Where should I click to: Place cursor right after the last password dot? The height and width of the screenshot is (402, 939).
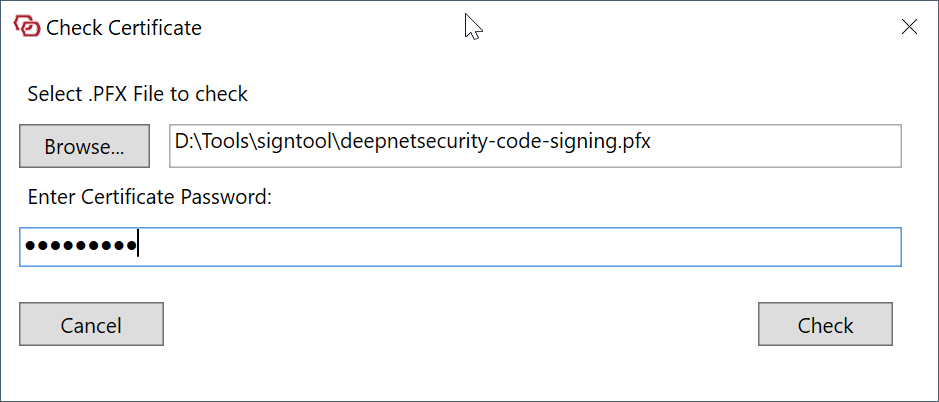pos(138,247)
